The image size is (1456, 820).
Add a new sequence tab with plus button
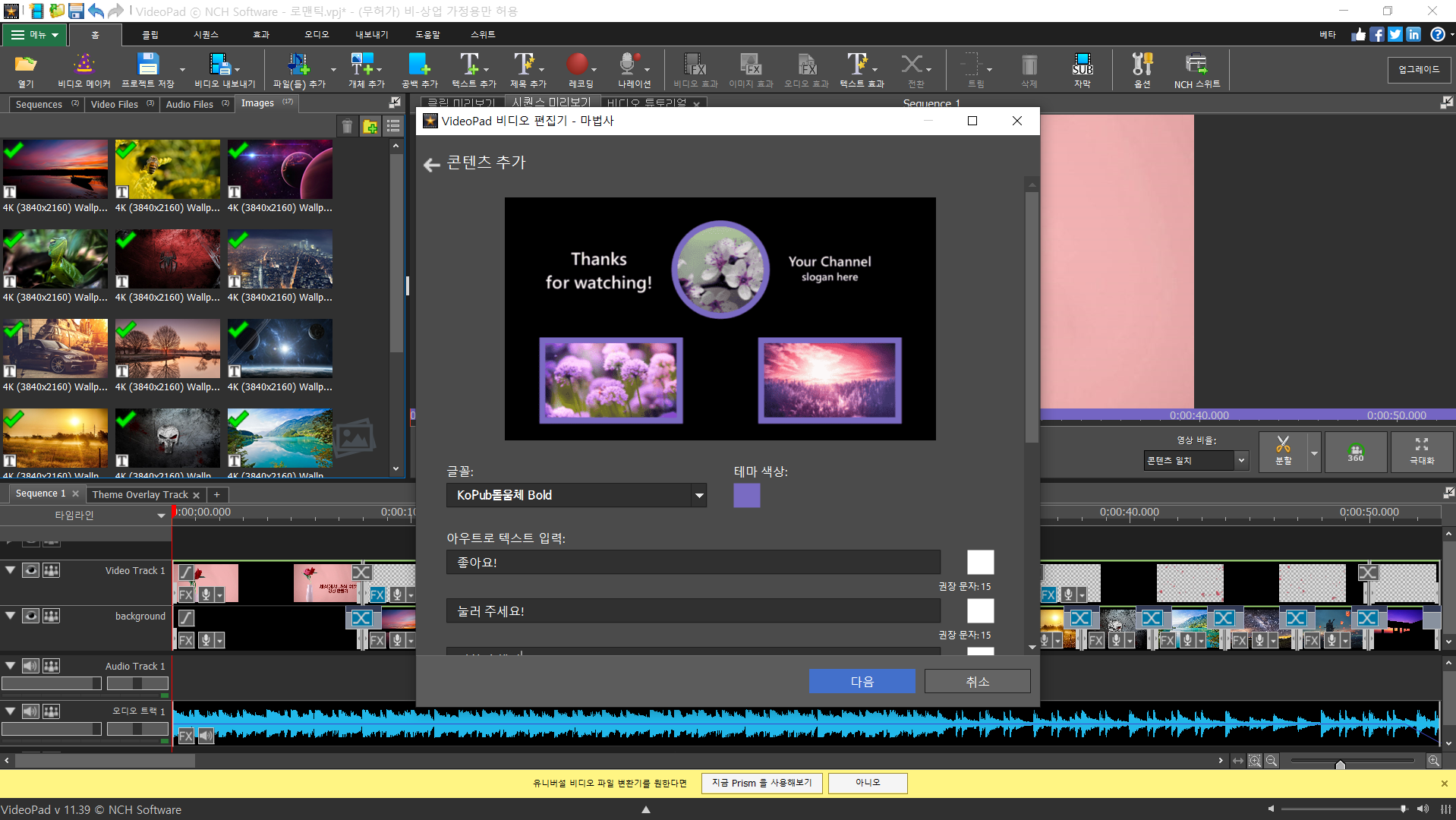coord(217,494)
